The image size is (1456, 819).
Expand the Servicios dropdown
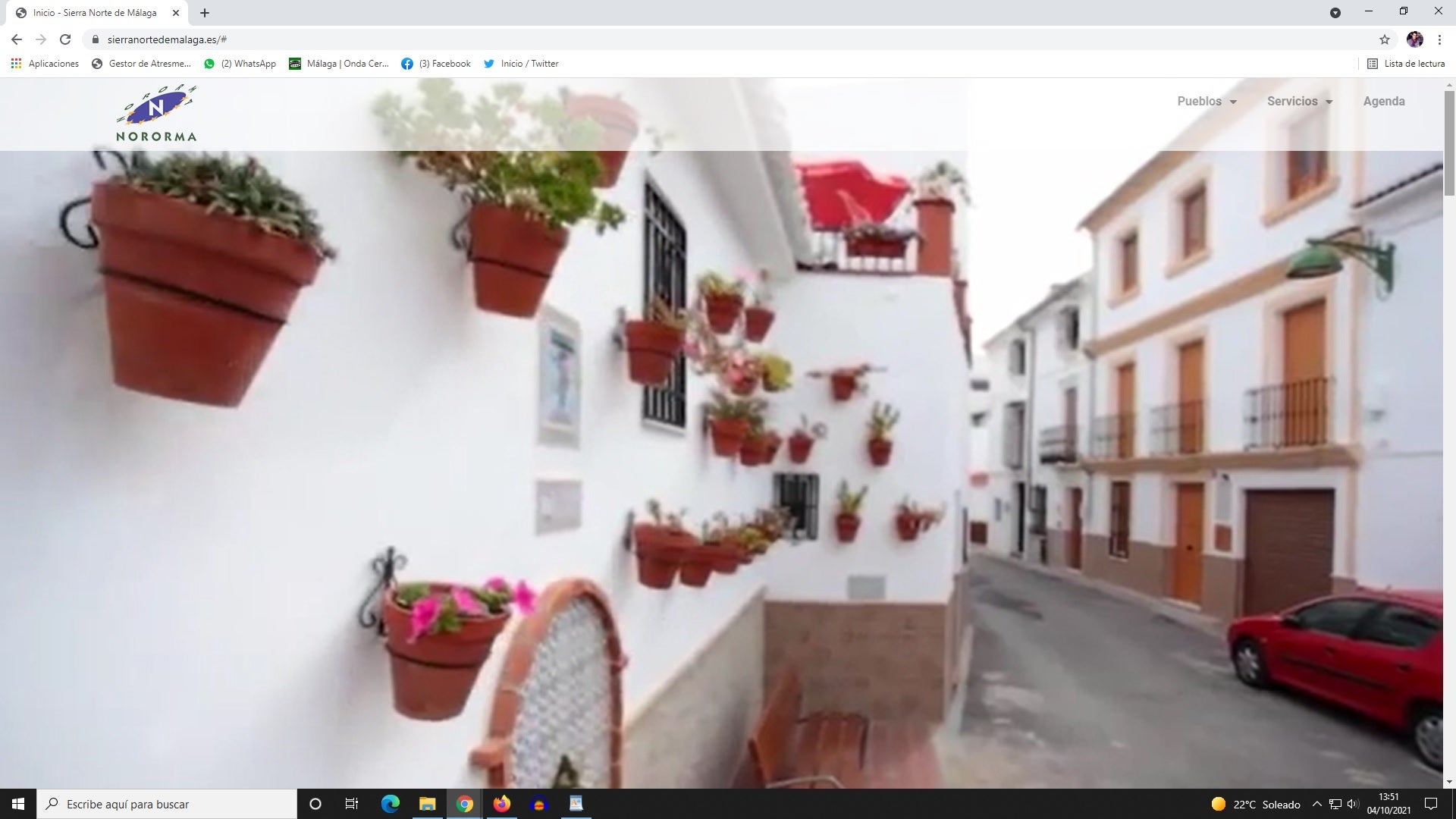[1299, 101]
